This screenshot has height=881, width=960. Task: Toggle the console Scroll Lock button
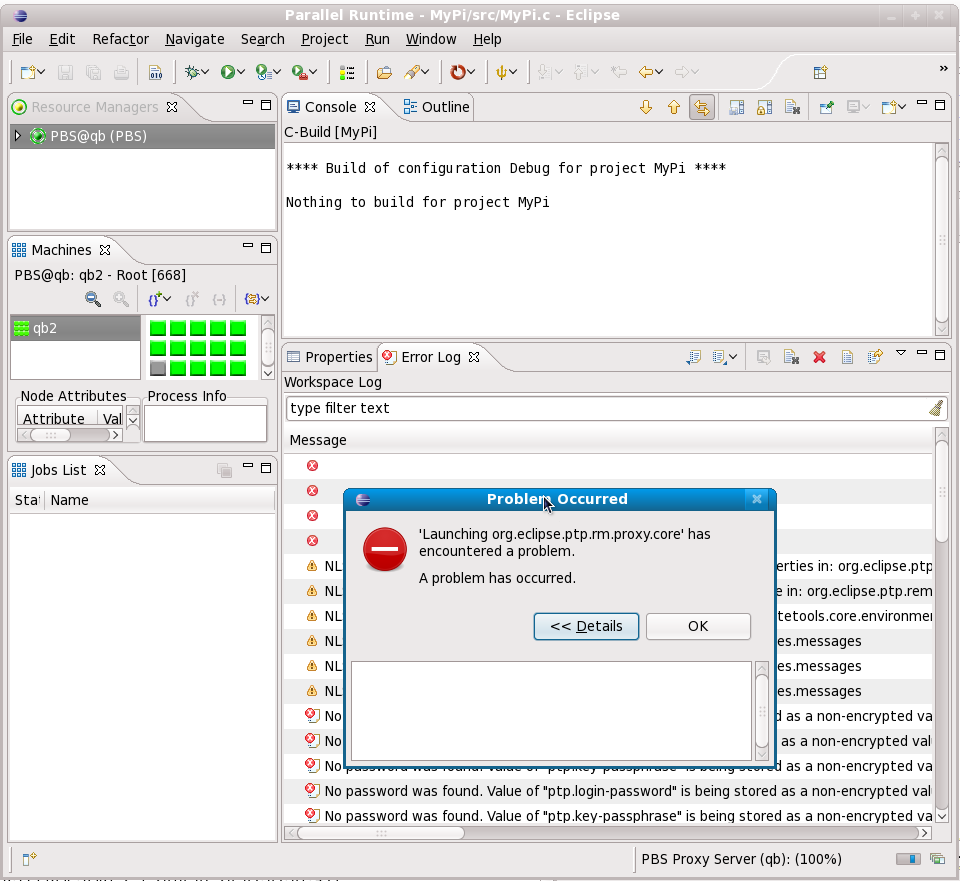(737, 108)
